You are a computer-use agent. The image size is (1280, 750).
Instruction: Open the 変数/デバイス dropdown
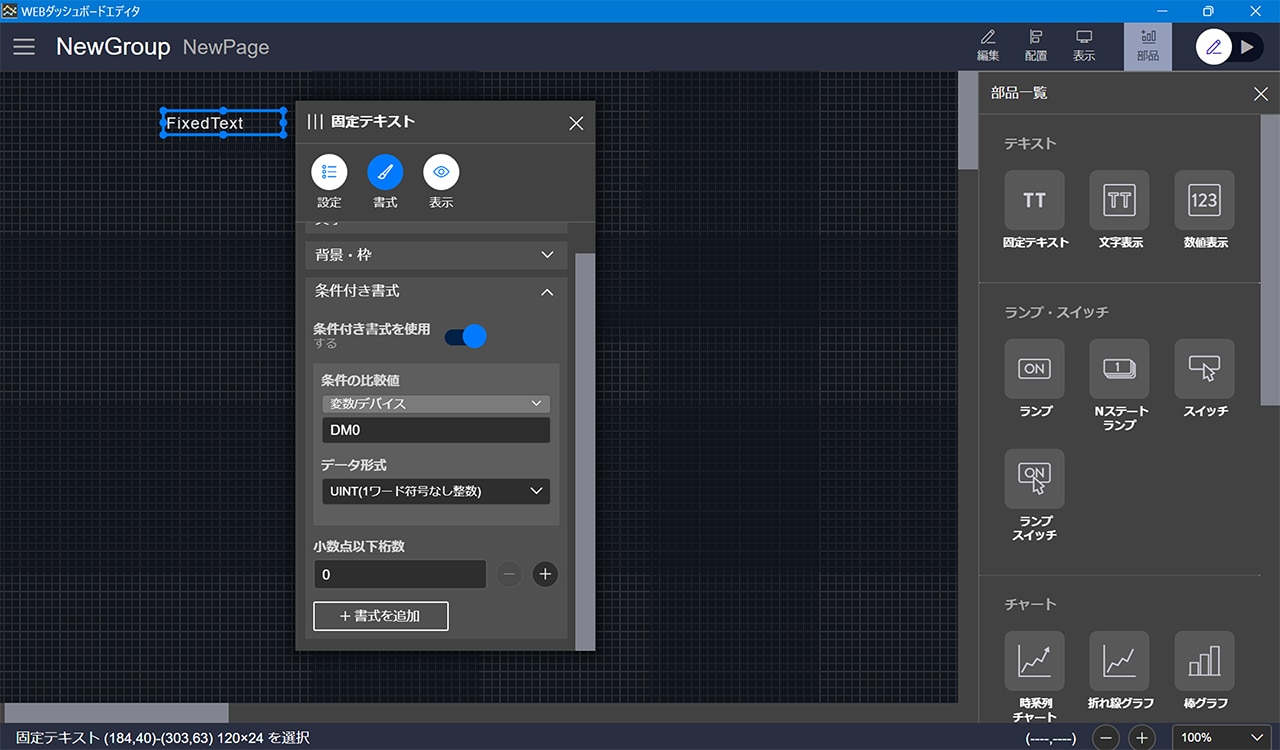(436, 404)
